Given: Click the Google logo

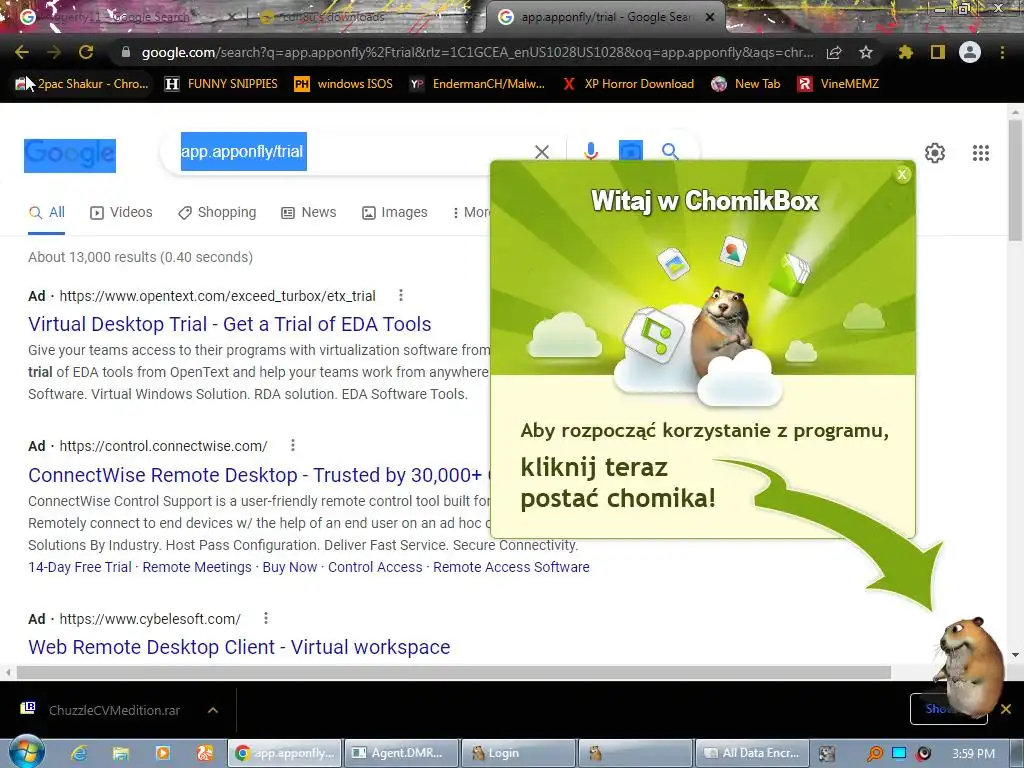Looking at the screenshot, I should click(70, 155).
